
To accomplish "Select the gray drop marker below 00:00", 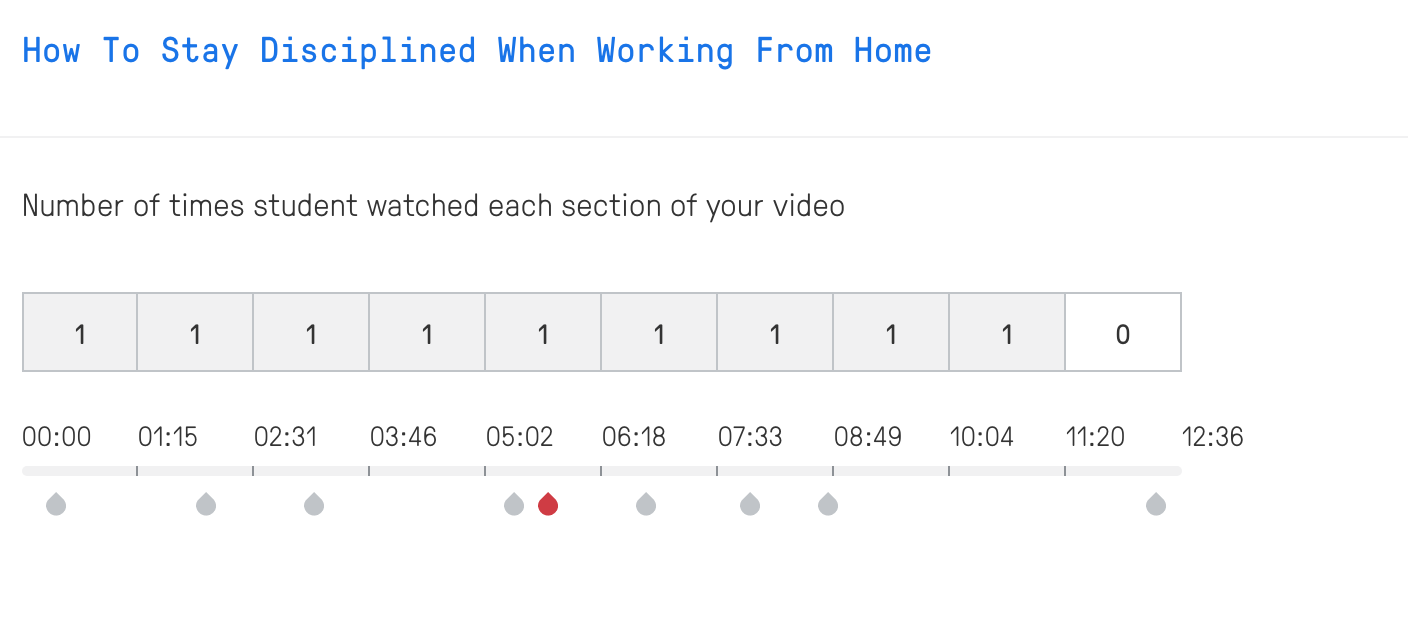I will (x=56, y=504).
